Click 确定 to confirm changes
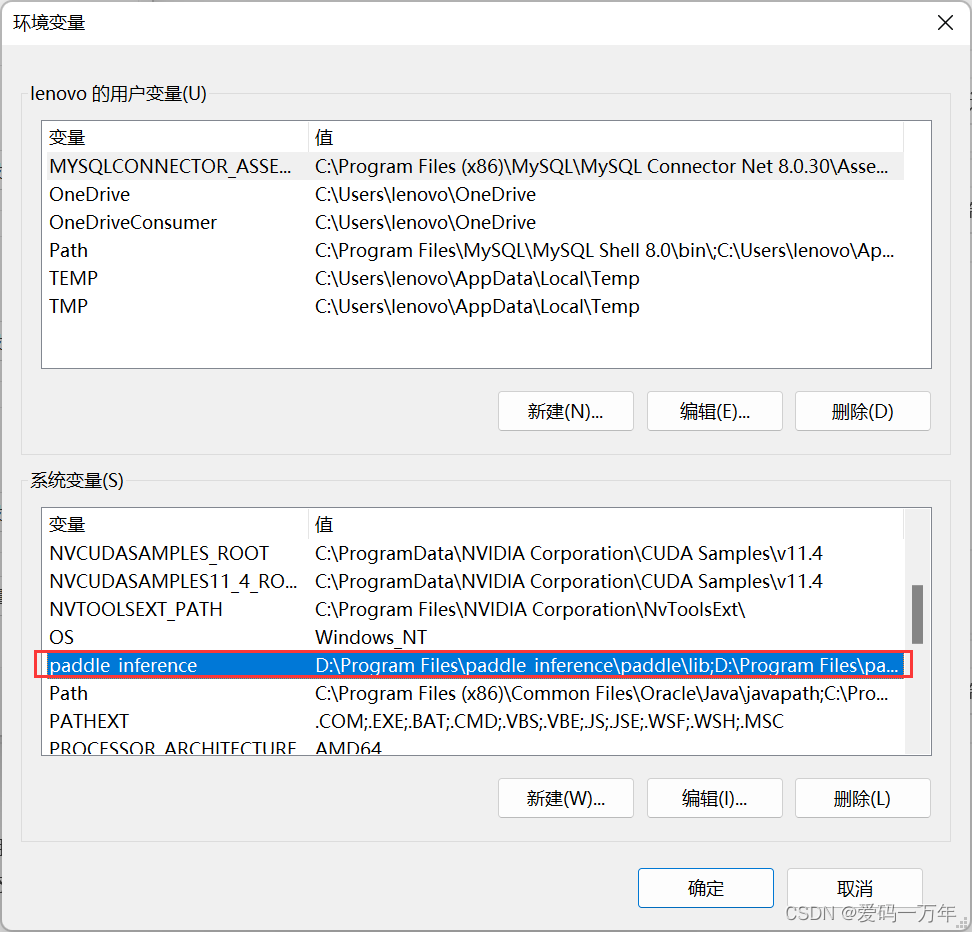The image size is (972, 932). tap(705, 887)
